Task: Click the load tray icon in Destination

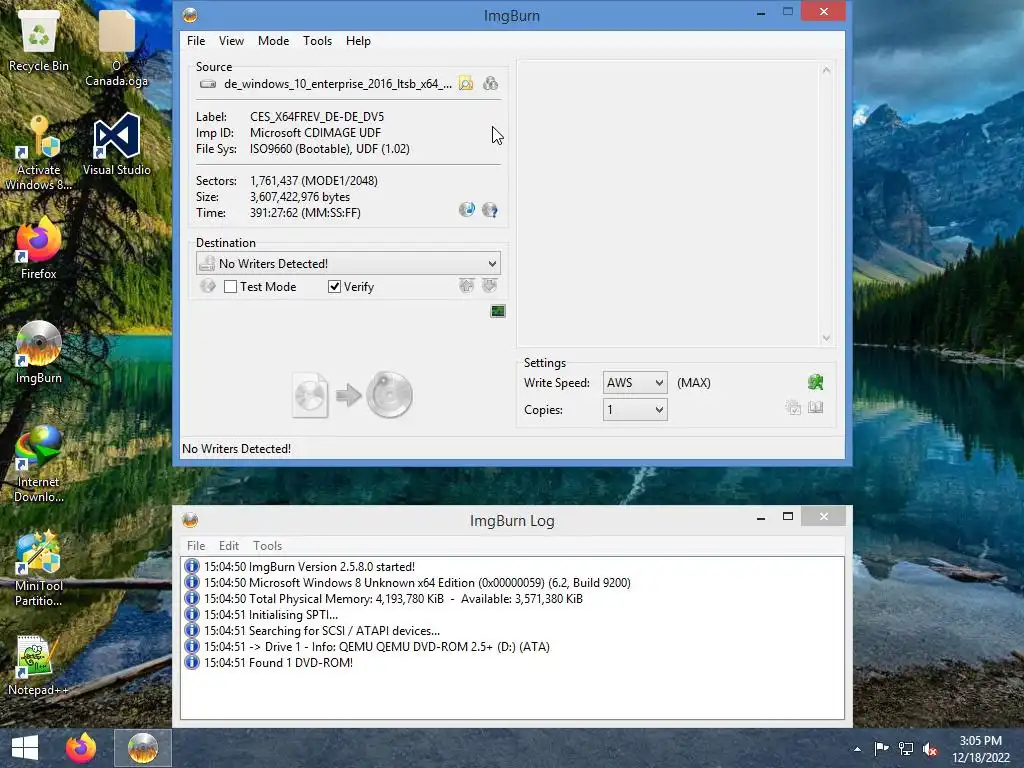Action: pyautogui.click(x=490, y=285)
